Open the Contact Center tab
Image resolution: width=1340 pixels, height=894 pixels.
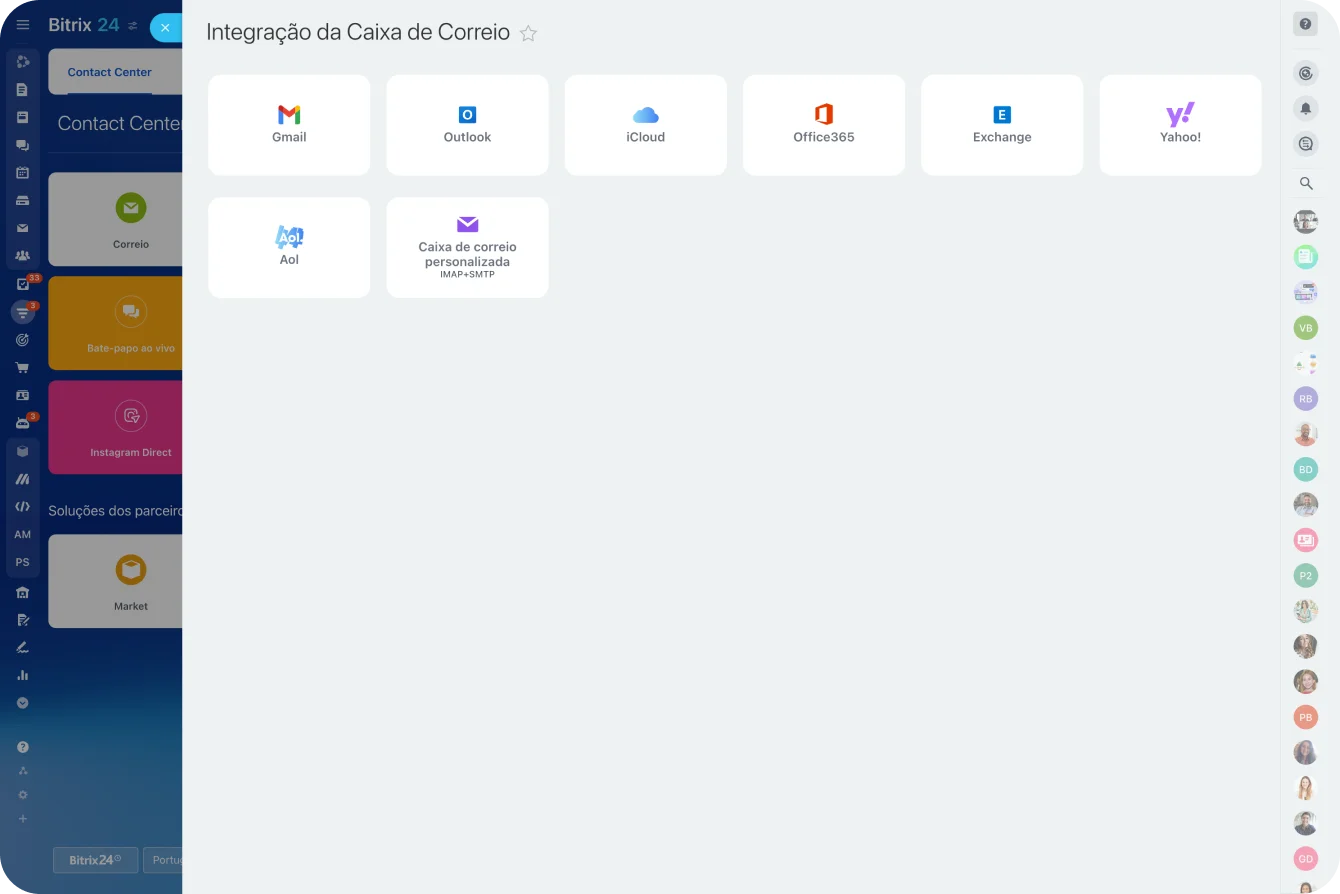110,72
